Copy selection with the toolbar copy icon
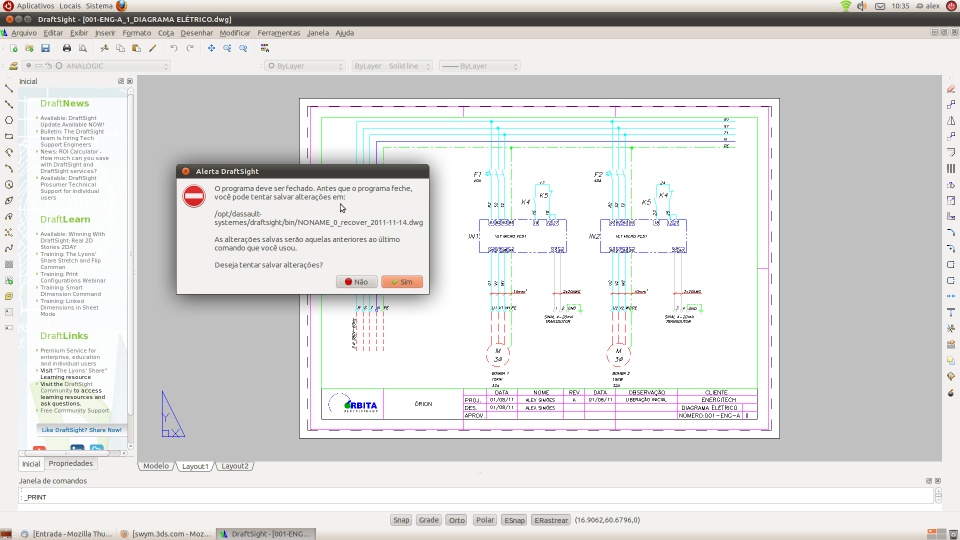Screen dimensions: 960x540 coord(120,48)
